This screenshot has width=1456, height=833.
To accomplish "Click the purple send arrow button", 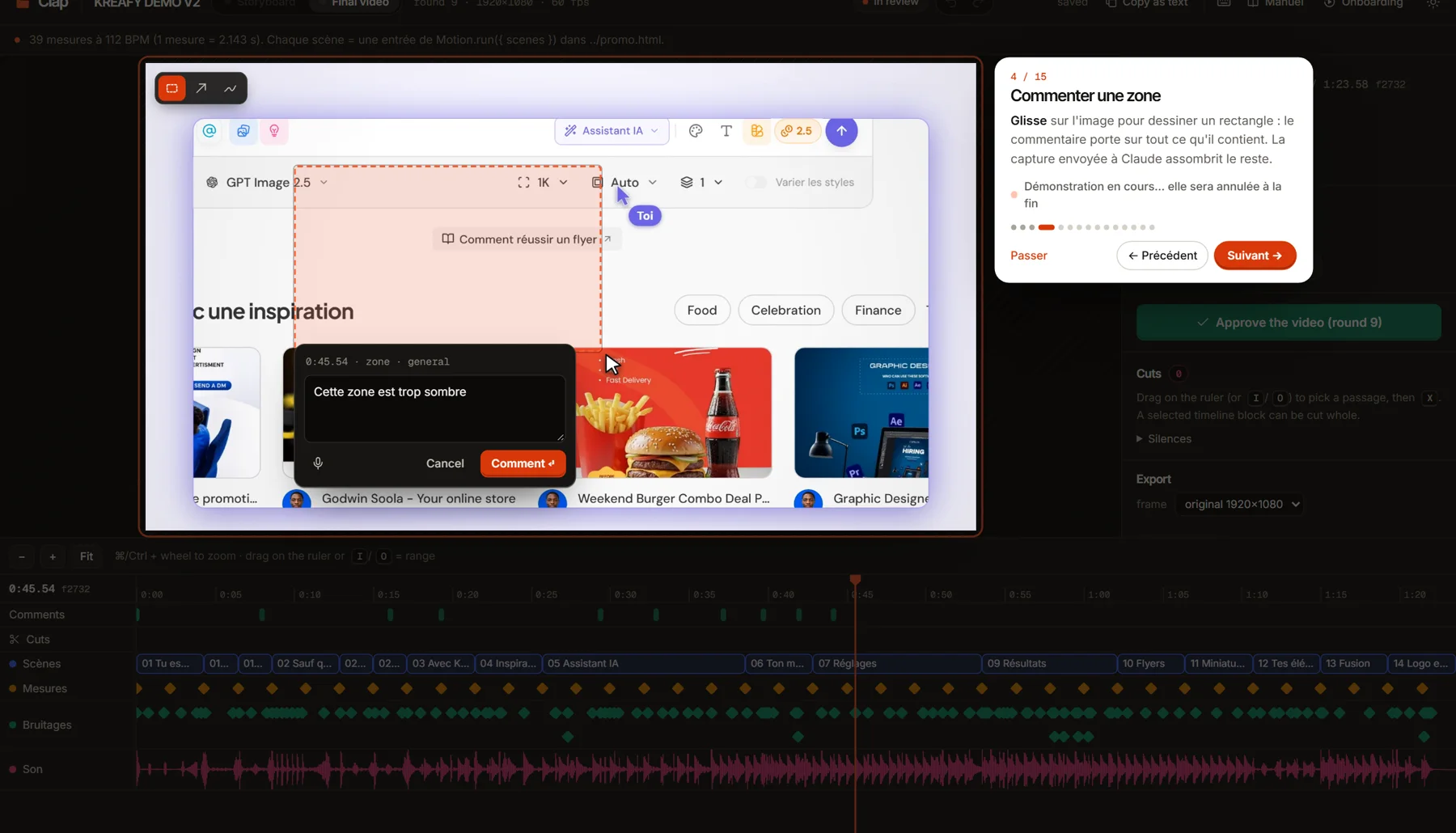I will pos(841,130).
